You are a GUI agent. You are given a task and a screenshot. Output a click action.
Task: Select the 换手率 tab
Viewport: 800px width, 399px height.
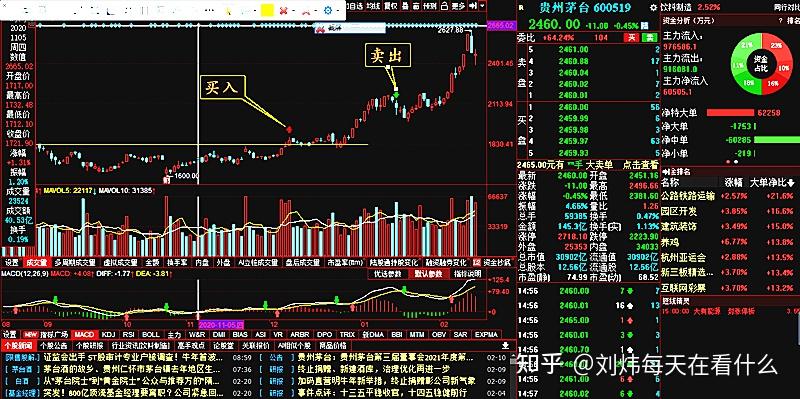coord(177,262)
